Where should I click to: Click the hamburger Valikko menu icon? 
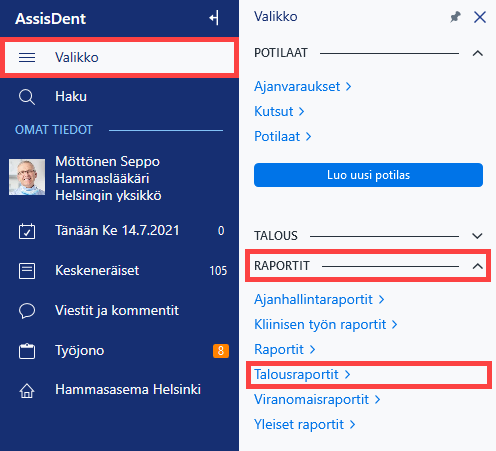27,57
